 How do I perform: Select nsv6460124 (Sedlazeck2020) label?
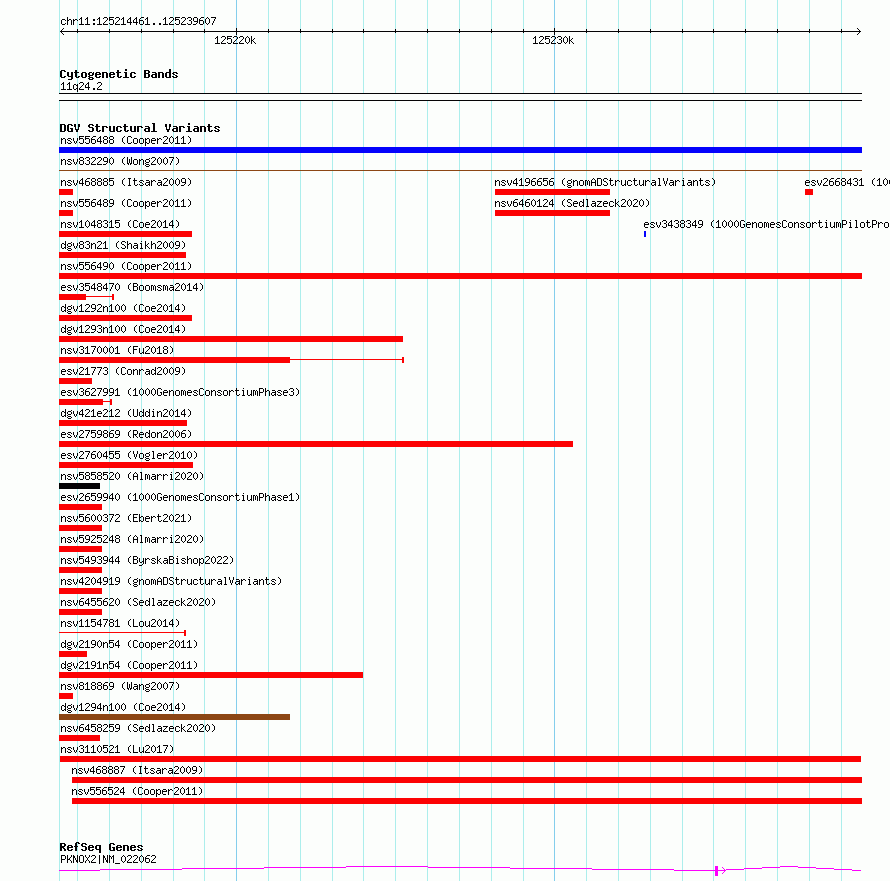(572, 203)
